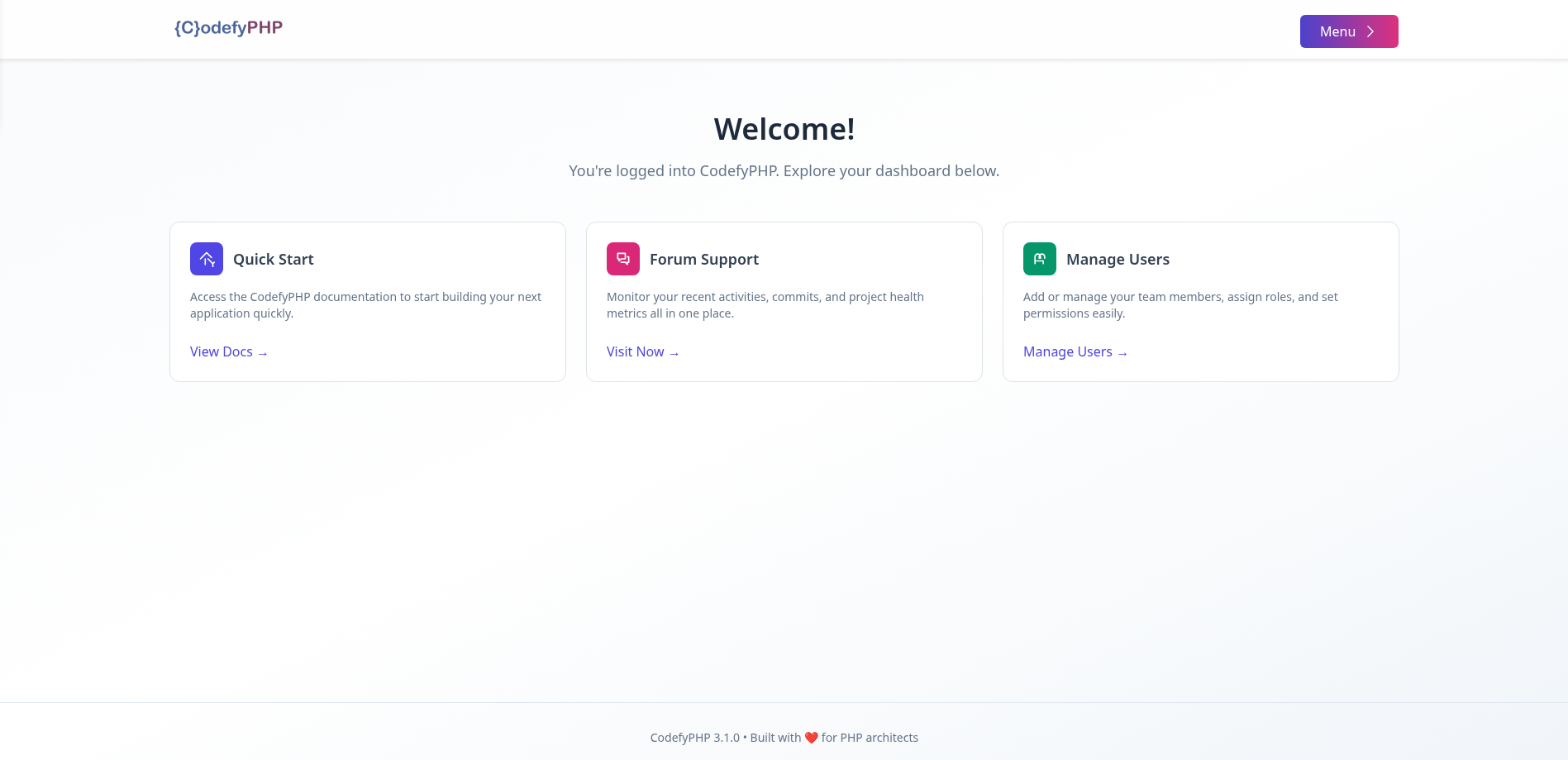Open the Menu button
The height and width of the screenshot is (760, 1568).
tap(1337, 31)
